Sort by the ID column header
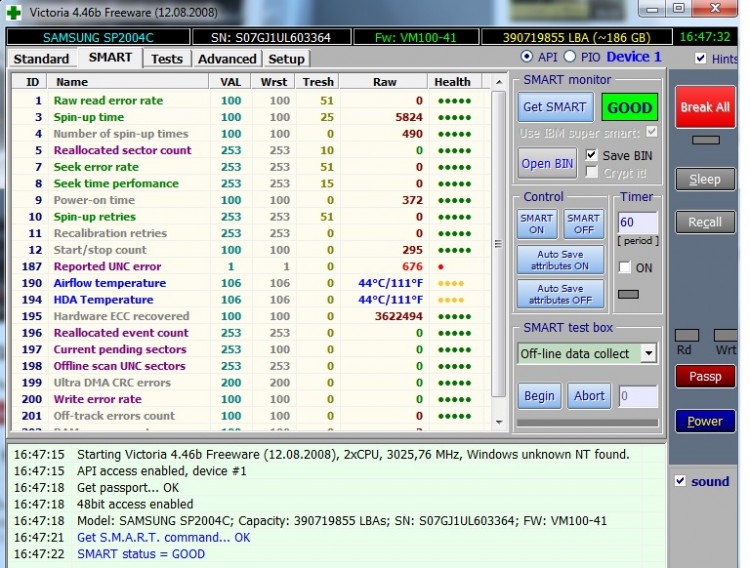The image size is (750, 568). click(x=32, y=82)
